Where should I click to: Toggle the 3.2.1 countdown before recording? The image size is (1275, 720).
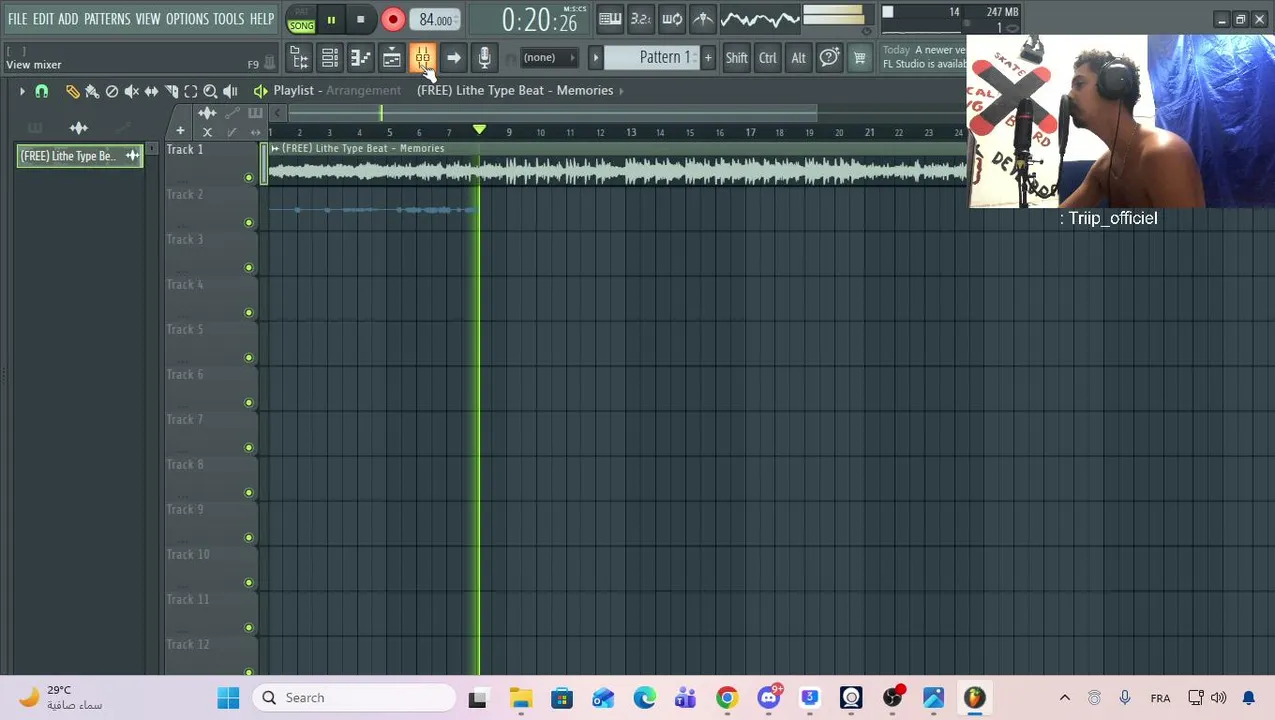(641, 19)
